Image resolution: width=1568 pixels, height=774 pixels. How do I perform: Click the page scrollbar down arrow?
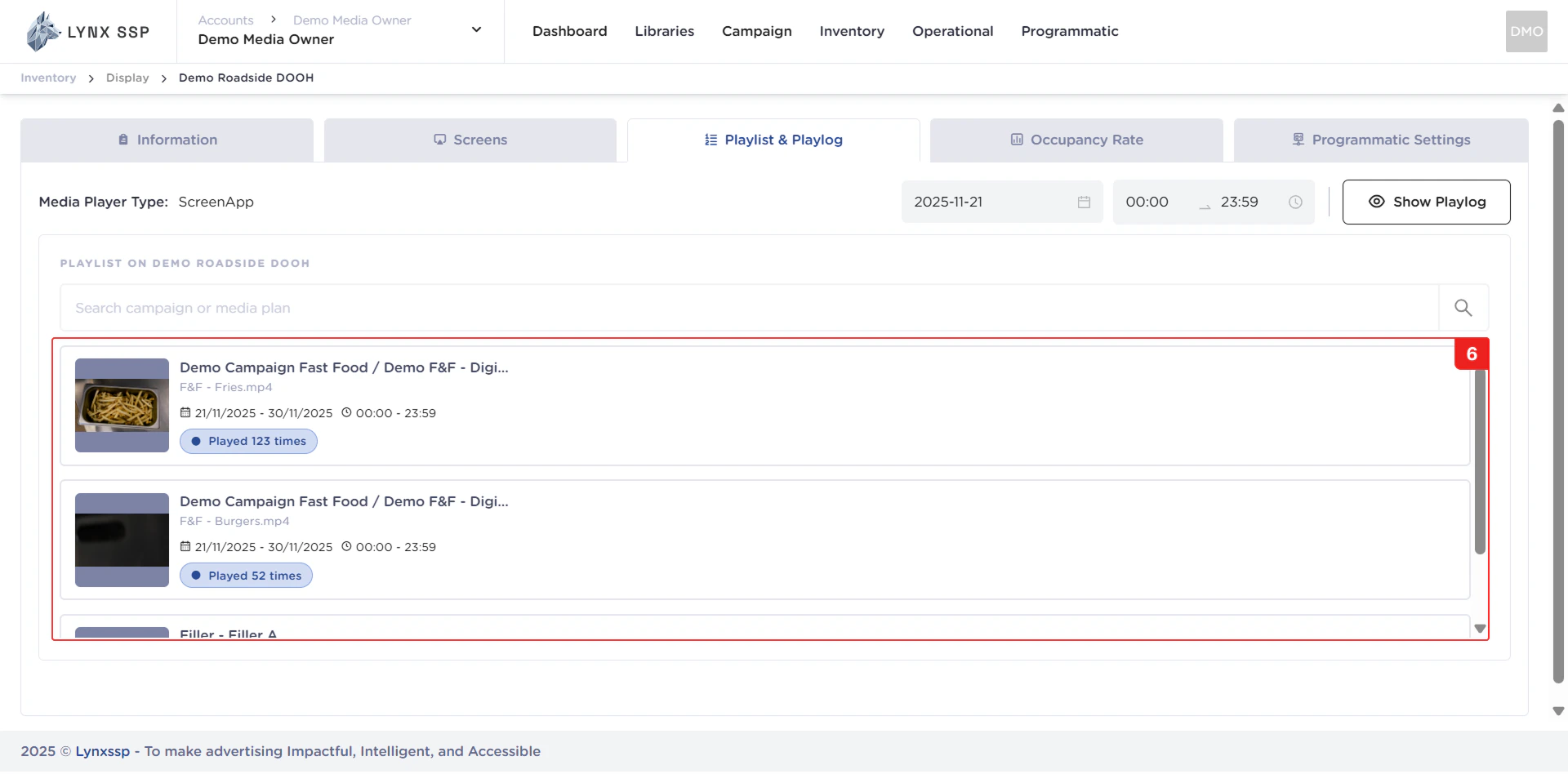1558,711
